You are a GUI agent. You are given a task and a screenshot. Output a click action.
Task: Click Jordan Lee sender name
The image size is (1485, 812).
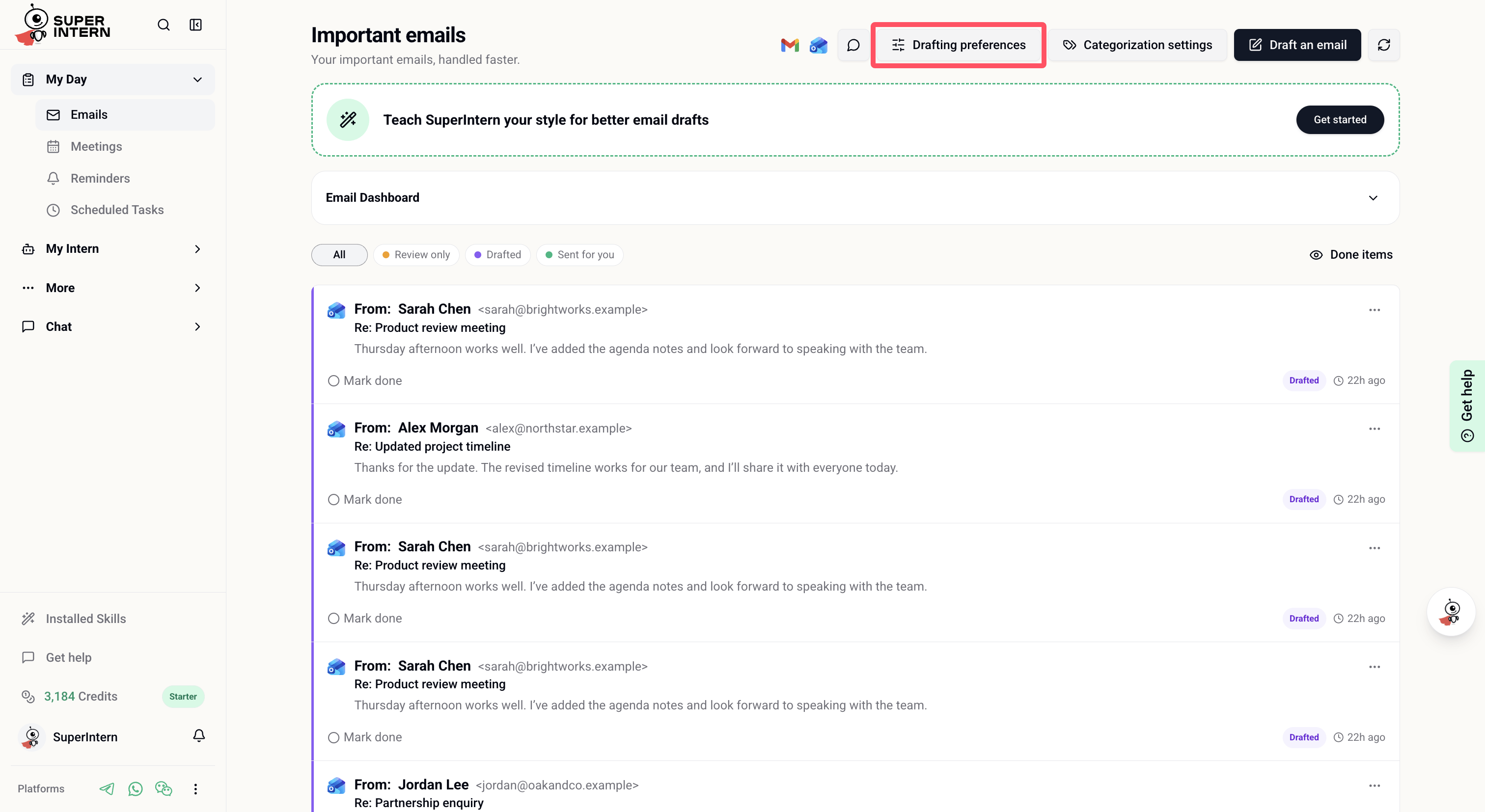(x=433, y=785)
